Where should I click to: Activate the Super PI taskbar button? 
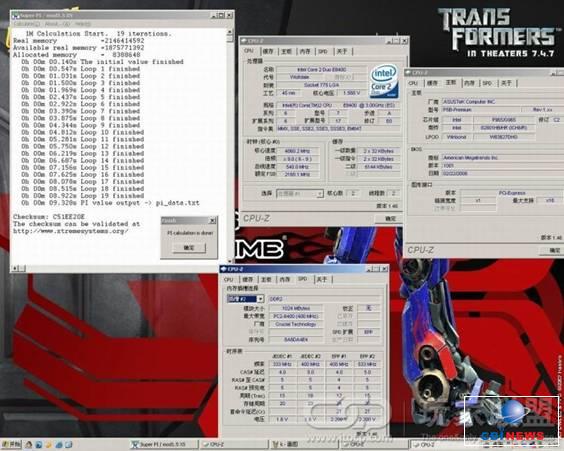click(x=164, y=445)
